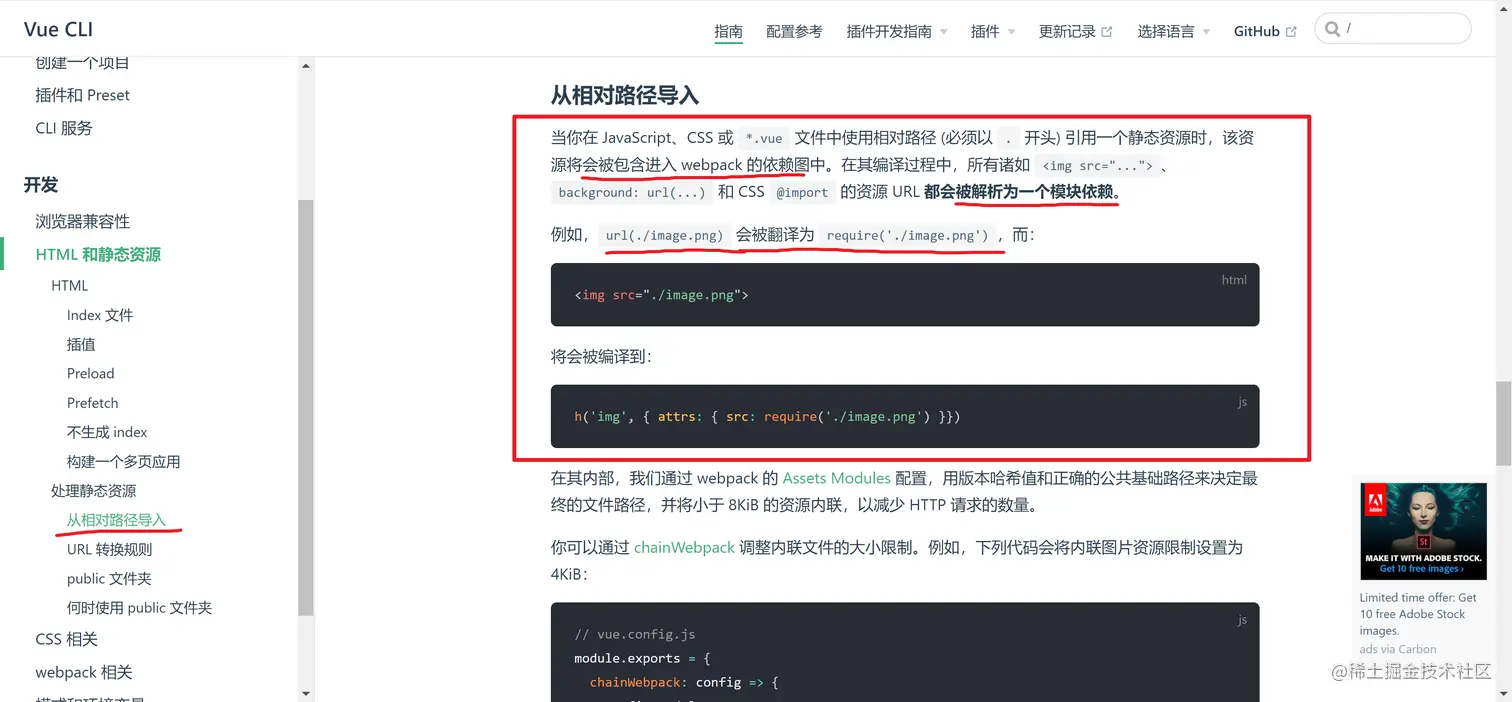
Task: Click the background: url(...) inline code
Action: tap(632, 193)
